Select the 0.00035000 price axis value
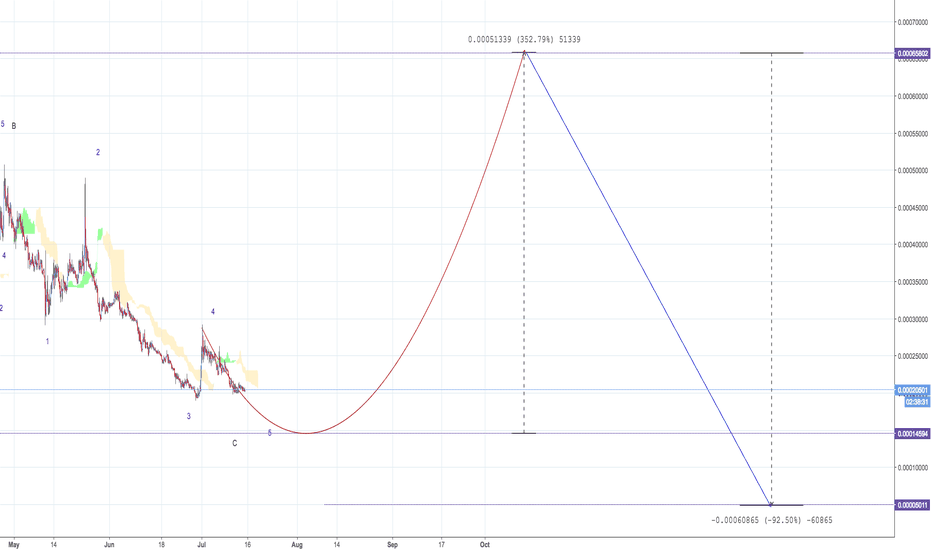Screen dimensions: 932x550 [x=912, y=282]
